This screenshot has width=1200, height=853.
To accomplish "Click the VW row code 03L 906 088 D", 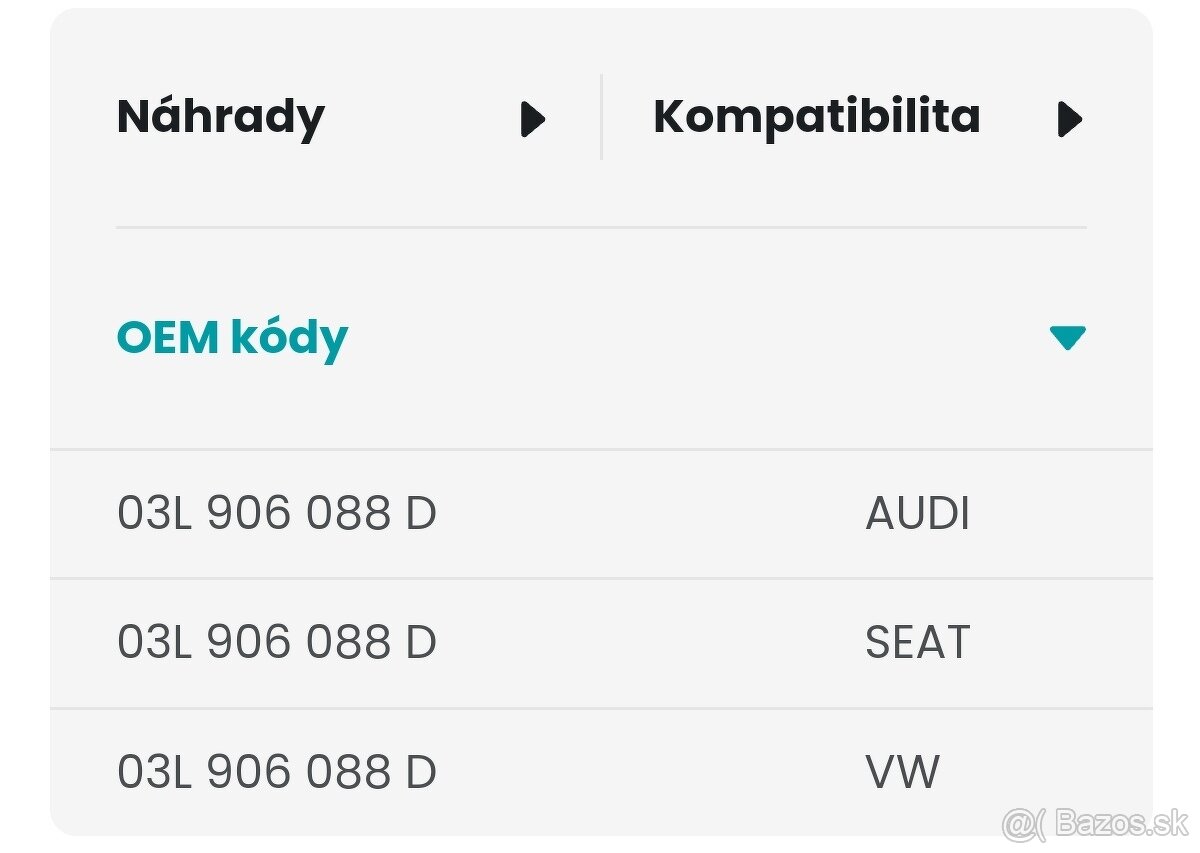I will click(276, 771).
